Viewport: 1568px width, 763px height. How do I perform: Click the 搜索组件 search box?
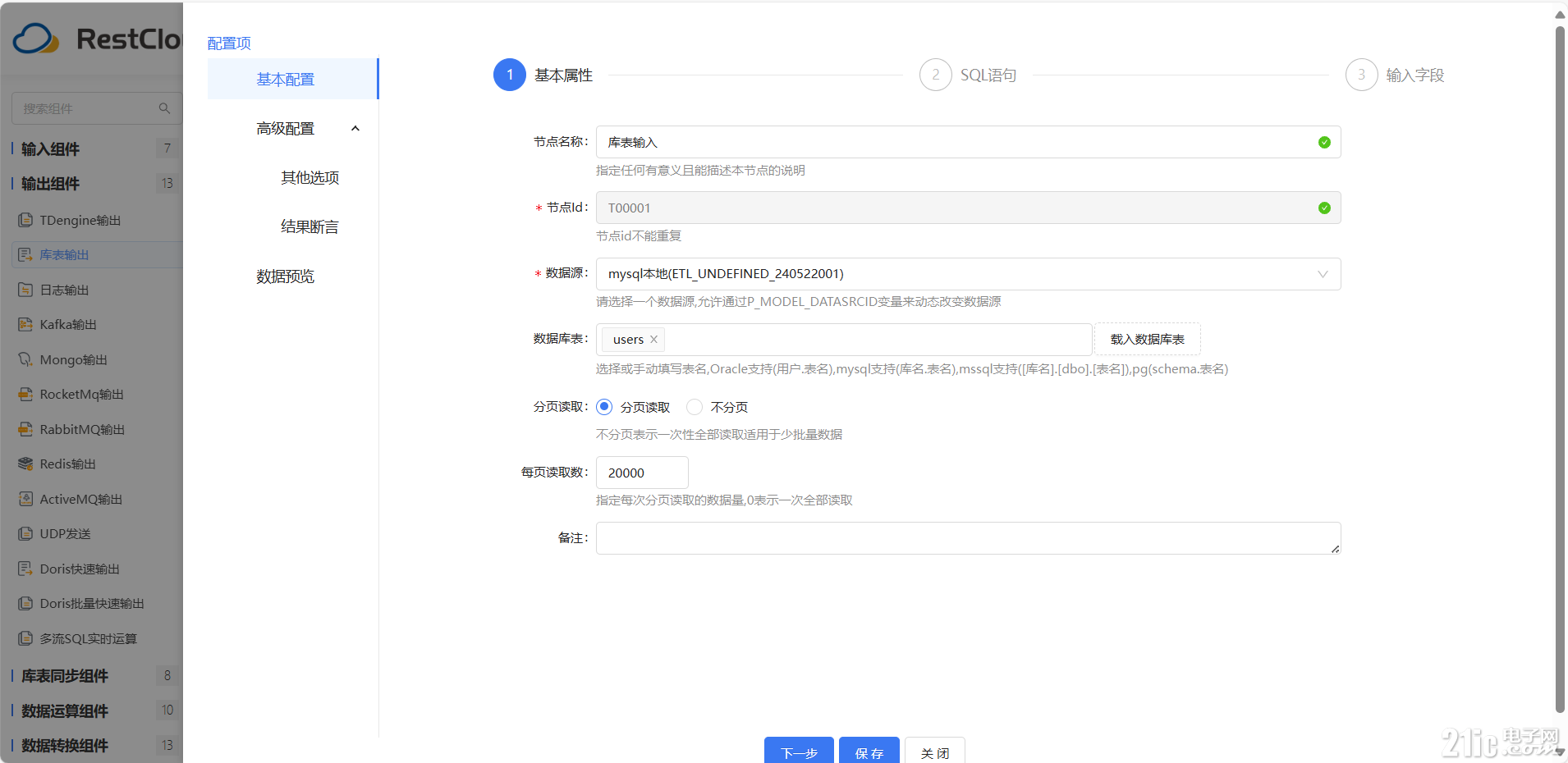click(x=96, y=108)
